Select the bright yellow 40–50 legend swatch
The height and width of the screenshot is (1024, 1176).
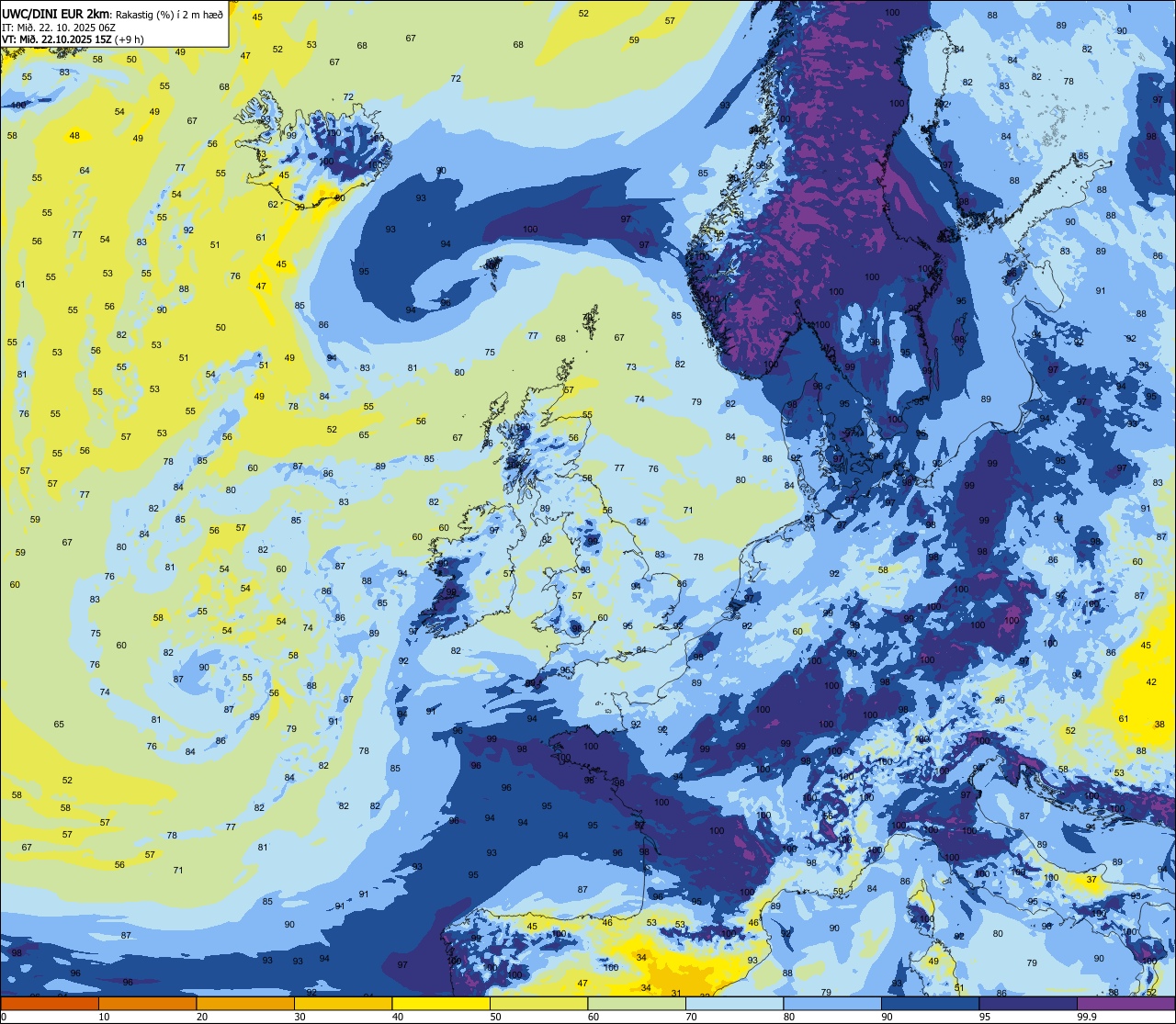(441, 1003)
